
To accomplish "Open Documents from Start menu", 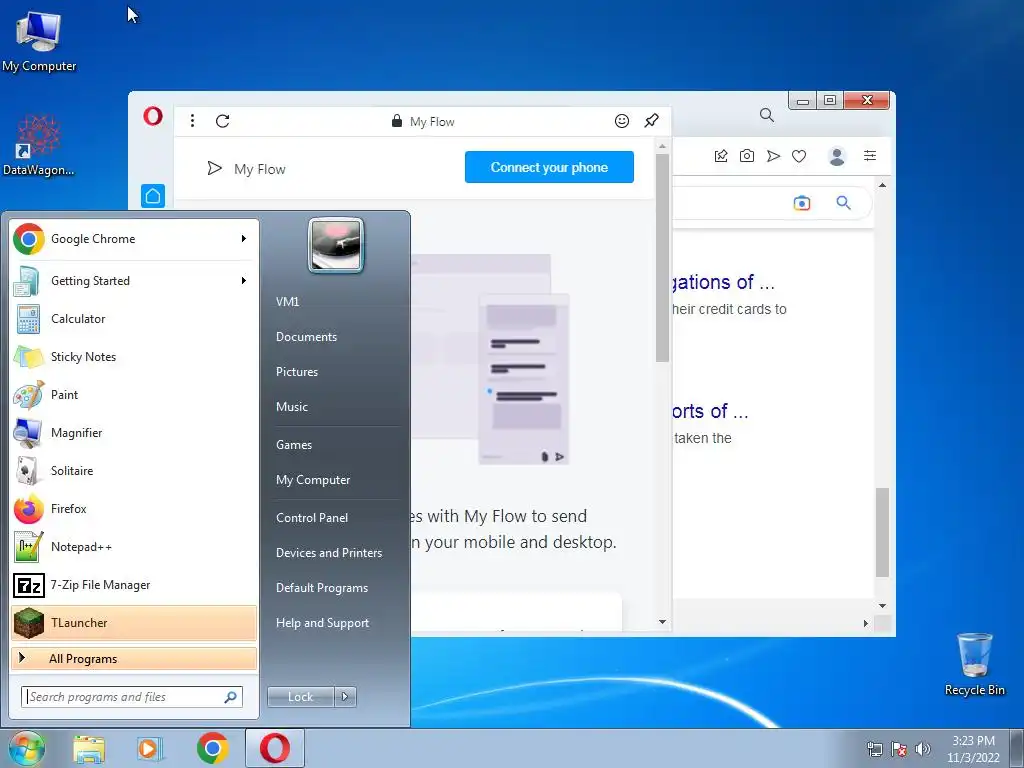I will click(x=306, y=337).
